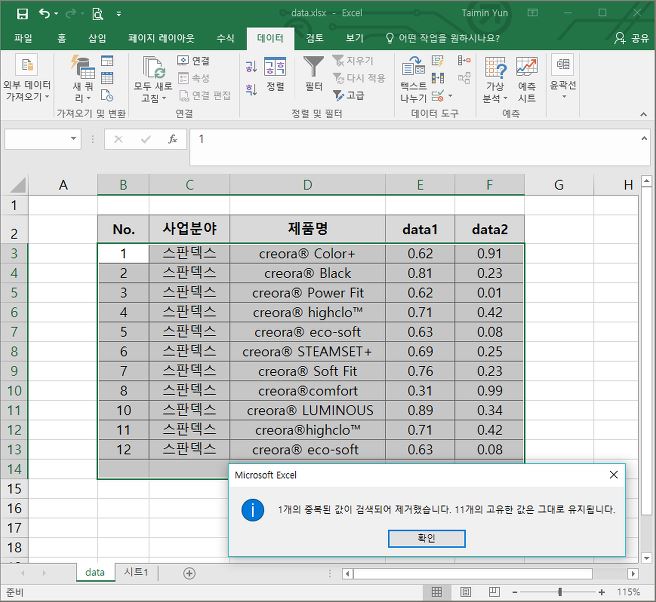
Task: Select column G header
Action: [x=559, y=185]
